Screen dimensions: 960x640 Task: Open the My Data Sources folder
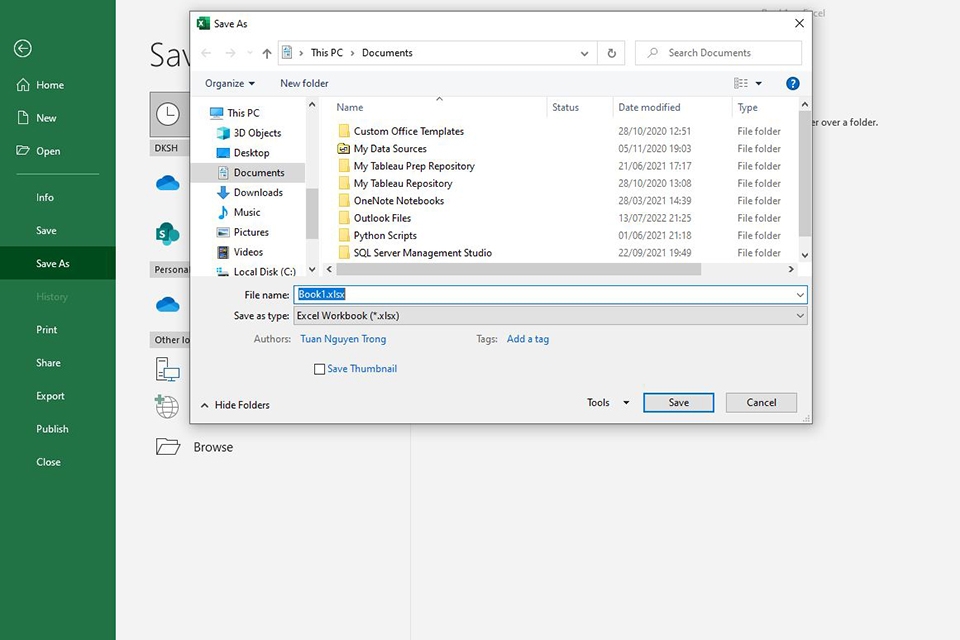tap(390, 149)
